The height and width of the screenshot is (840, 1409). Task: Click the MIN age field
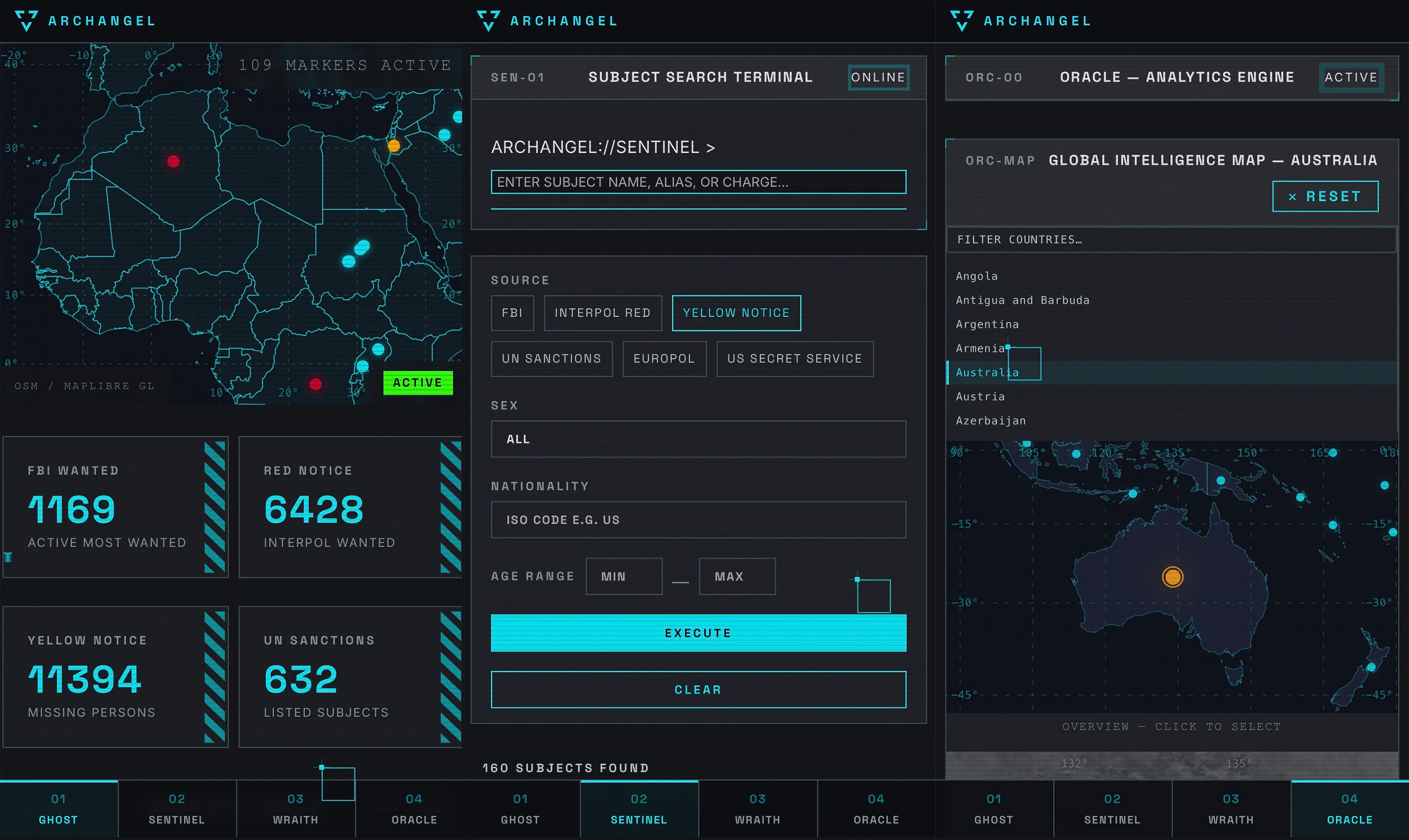624,576
